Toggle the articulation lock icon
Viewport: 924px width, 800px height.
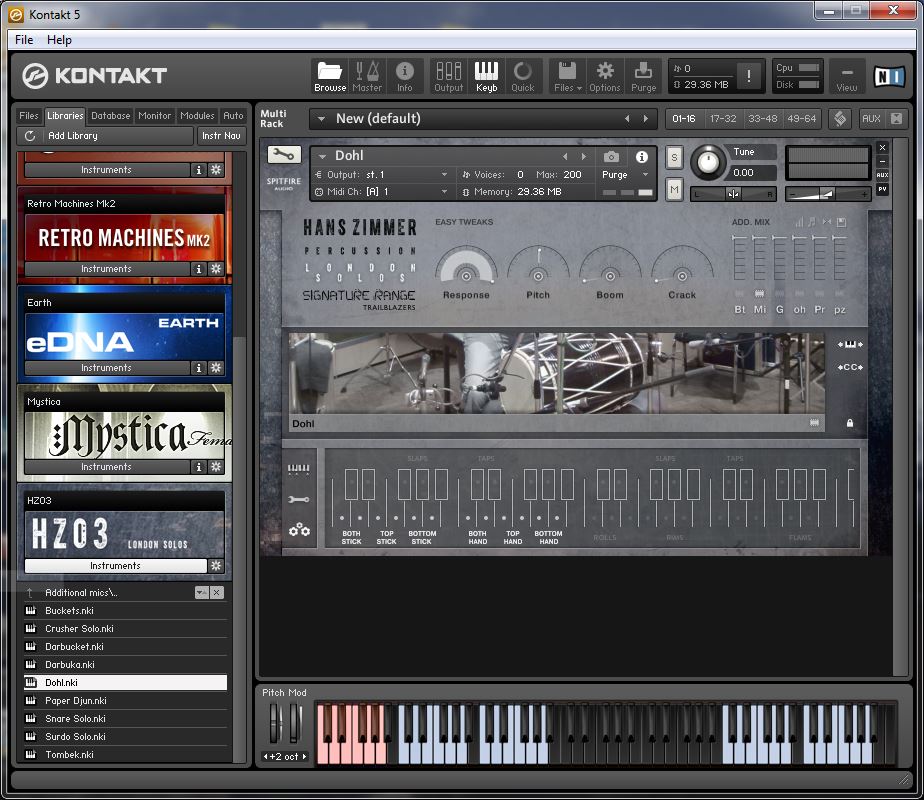tap(850, 423)
